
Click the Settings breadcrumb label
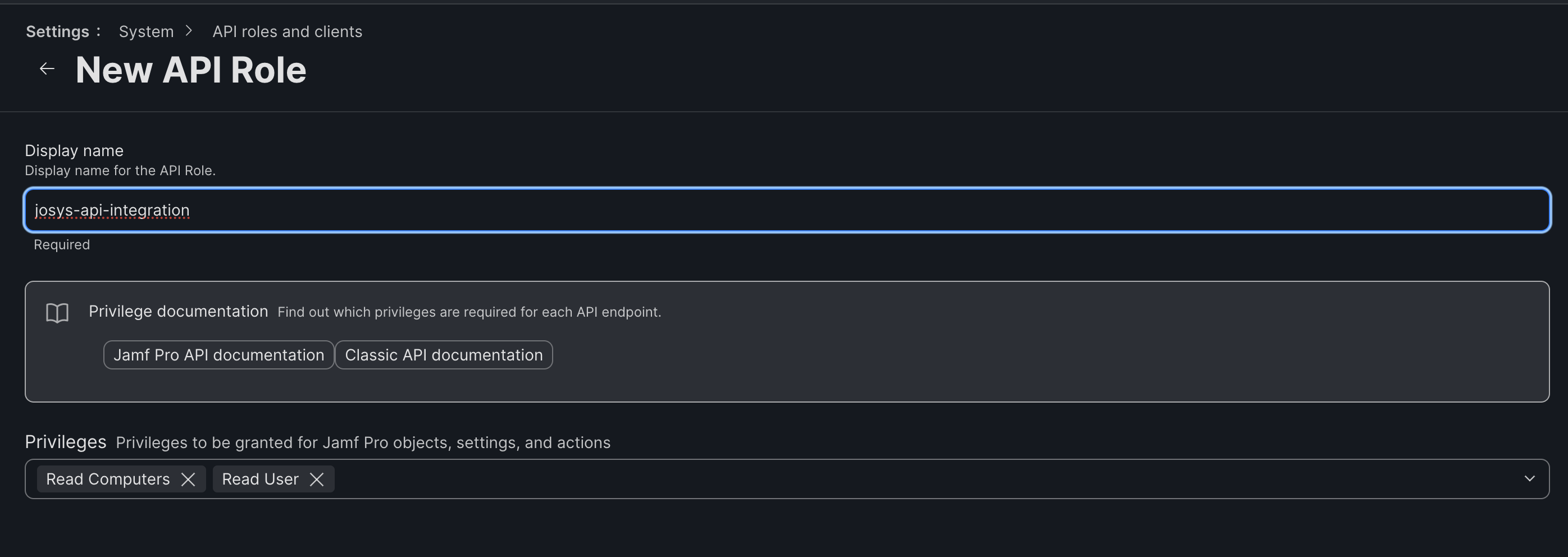(57, 31)
